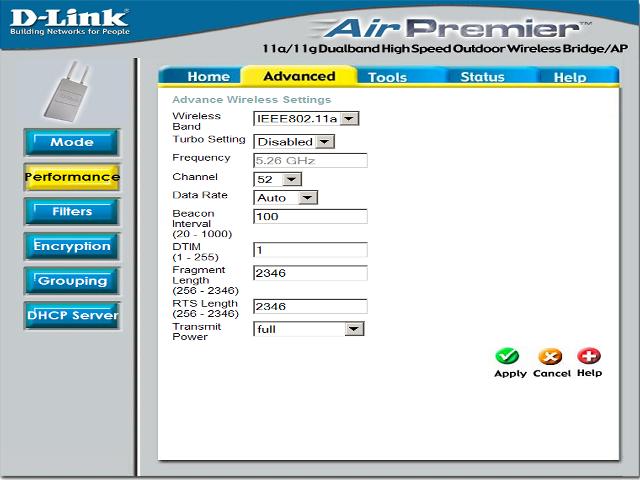
Task: Click the red Help plus icon
Action: [x=589, y=356]
